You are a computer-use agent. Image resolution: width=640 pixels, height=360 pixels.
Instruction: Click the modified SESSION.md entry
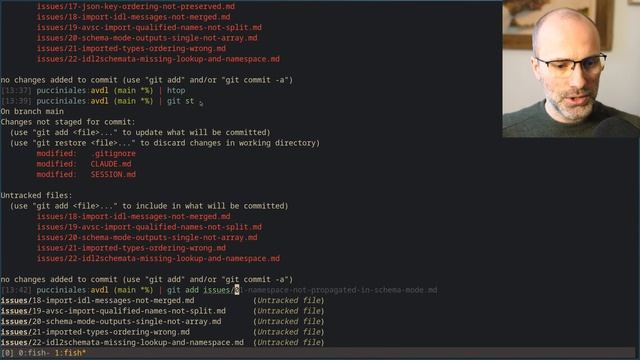pos(86,175)
